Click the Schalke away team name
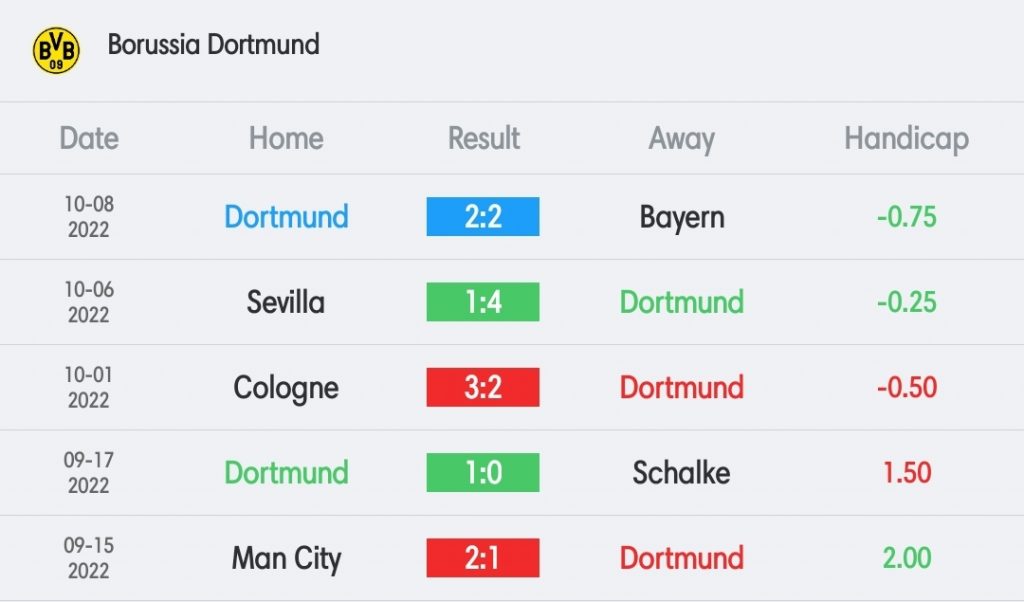This screenshot has width=1024, height=602. (x=681, y=473)
